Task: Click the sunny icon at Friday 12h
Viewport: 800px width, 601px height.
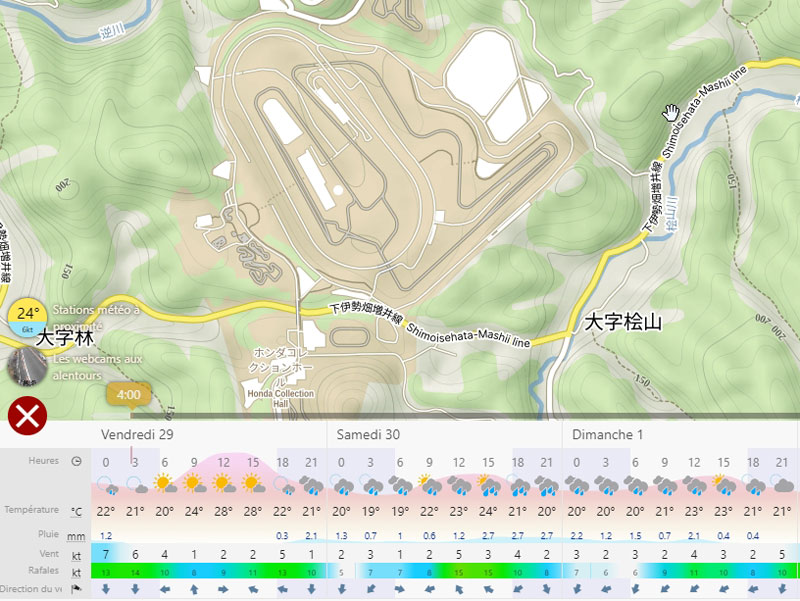Action: click(224, 485)
